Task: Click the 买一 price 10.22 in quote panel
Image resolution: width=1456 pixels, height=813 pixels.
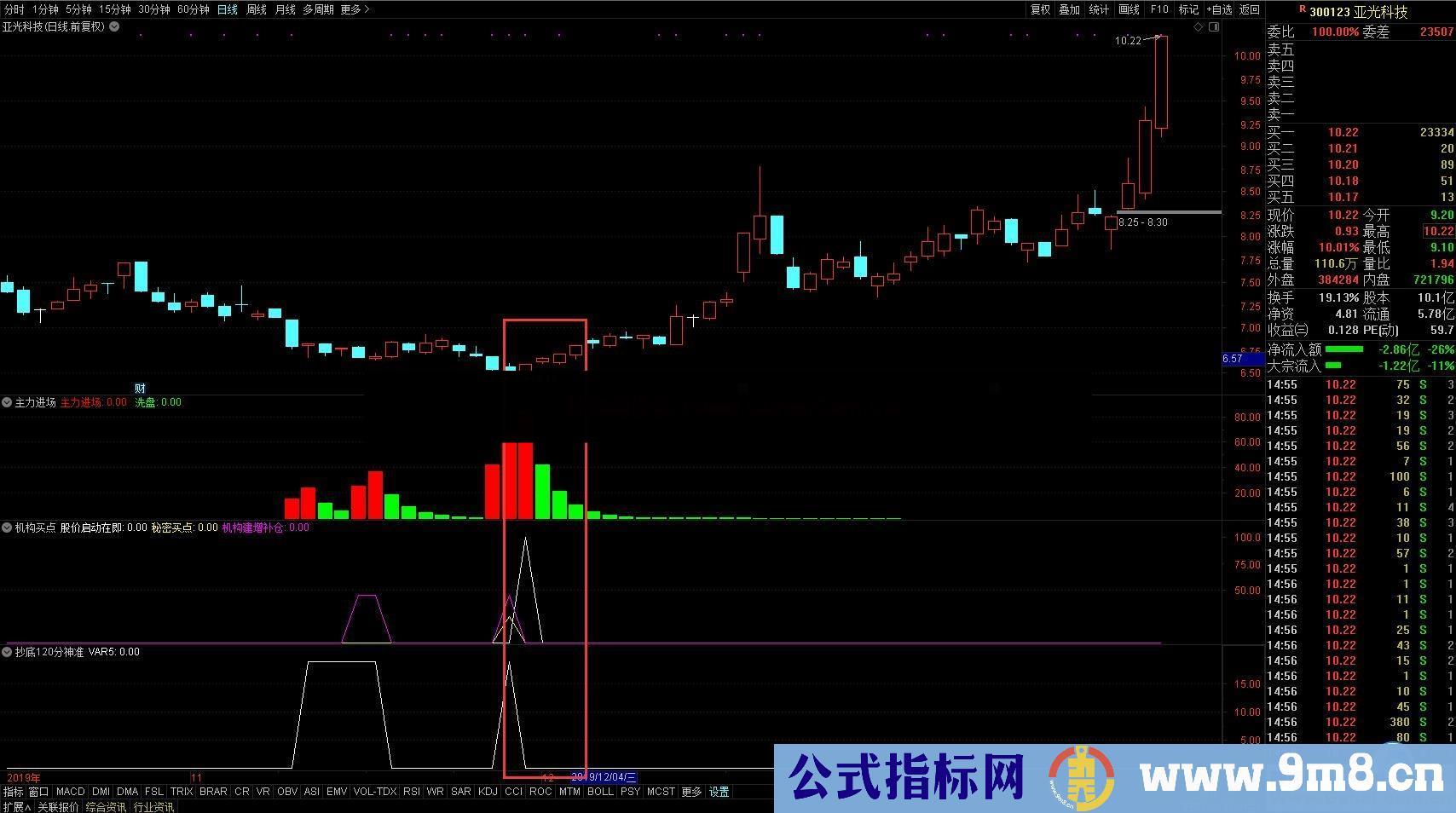Action: point(1345,132)
